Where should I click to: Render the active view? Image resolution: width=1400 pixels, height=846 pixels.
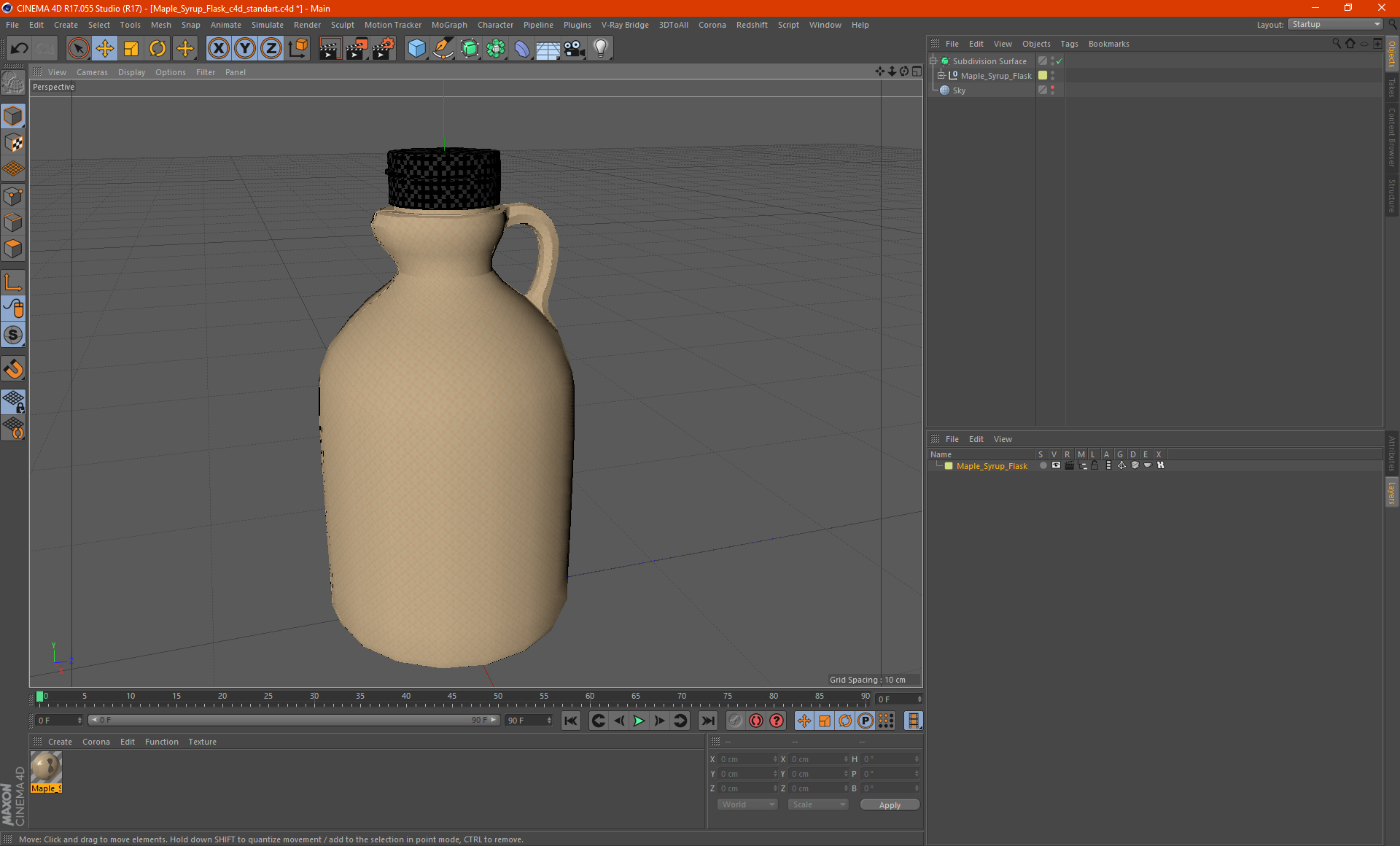pos(330,49)
